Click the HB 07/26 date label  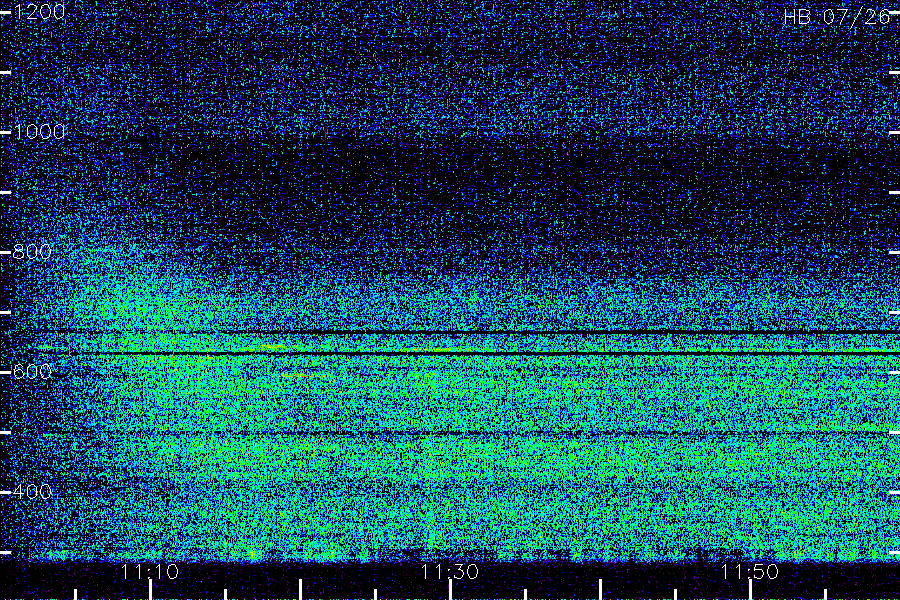[837, 17]
